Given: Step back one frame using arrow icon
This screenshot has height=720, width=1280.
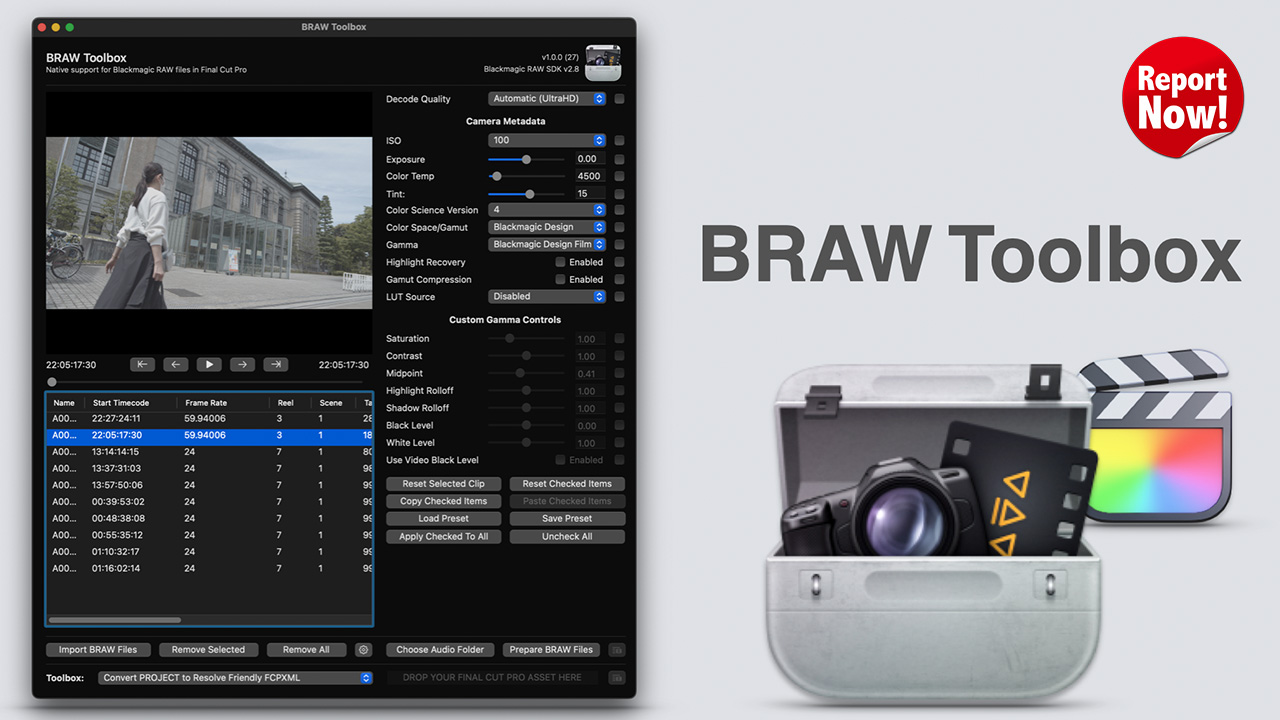Looking at the screenshot, I should click(x=175, y=364).
